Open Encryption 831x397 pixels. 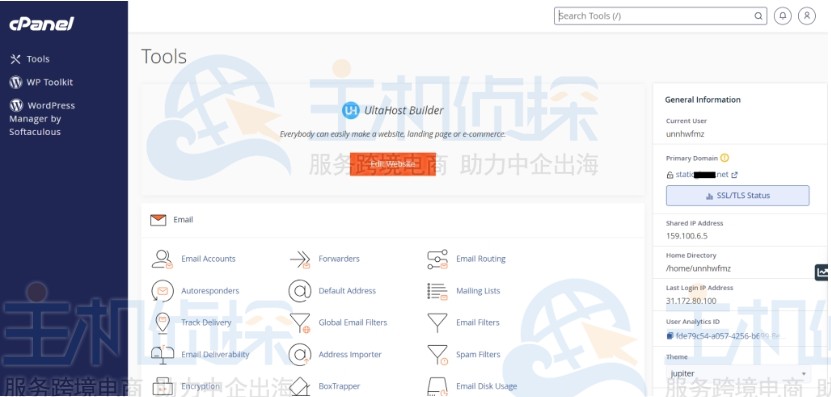200,386
